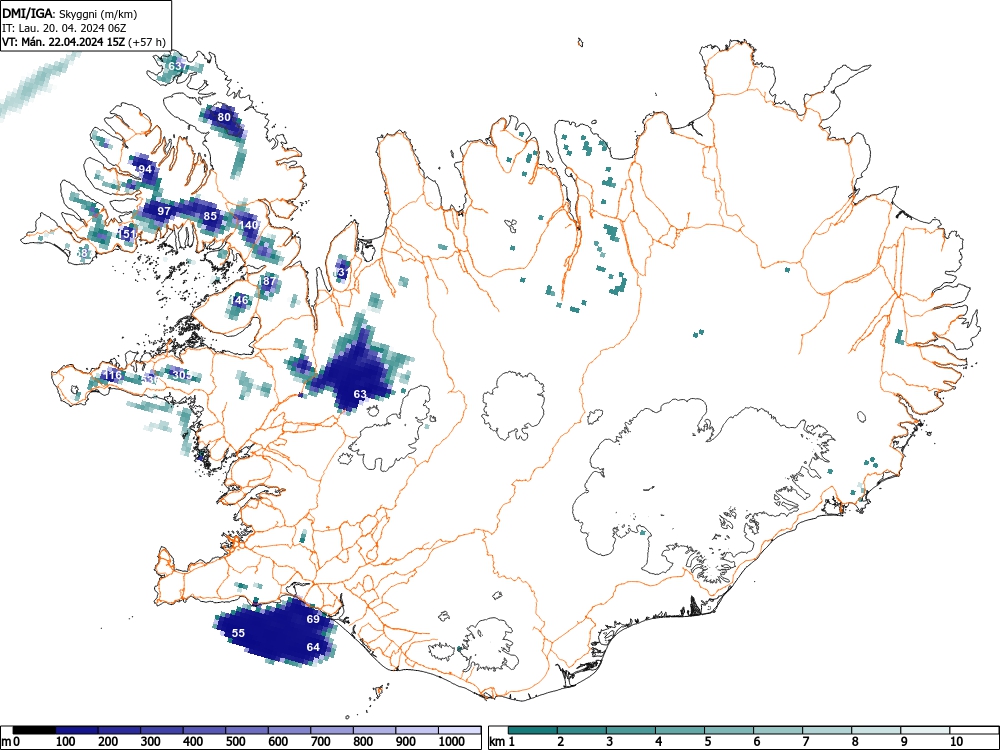The image size is (1000, 750).
Task: Click the '151' visibility value on the map
Action: click(127, 234)
